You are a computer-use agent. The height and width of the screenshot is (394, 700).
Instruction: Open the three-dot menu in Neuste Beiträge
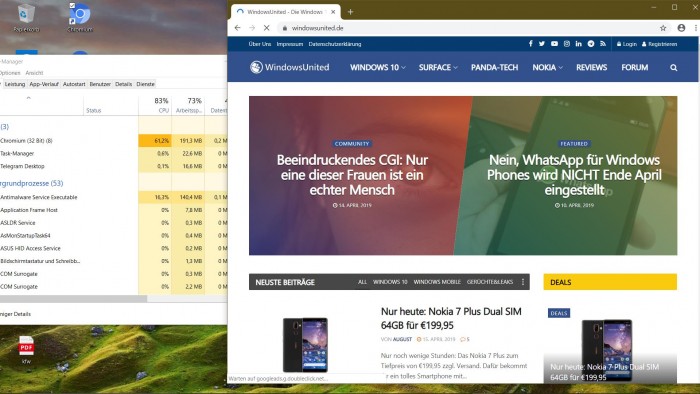[523, 282]
